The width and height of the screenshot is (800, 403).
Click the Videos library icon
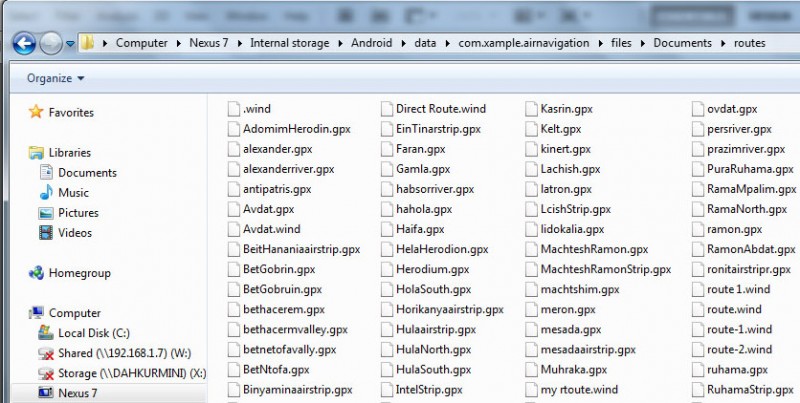(x=46, y=233)
